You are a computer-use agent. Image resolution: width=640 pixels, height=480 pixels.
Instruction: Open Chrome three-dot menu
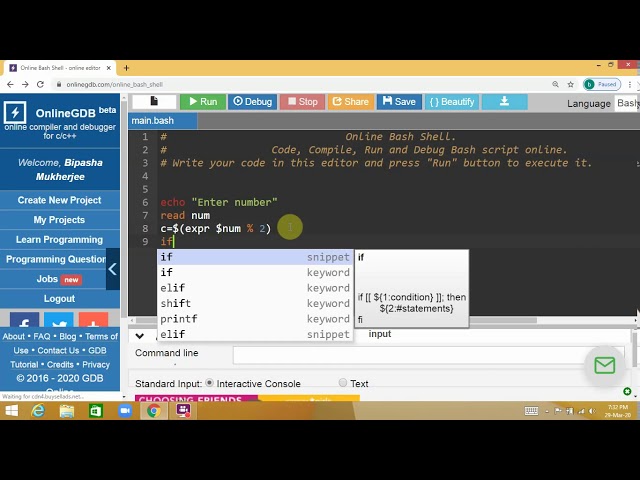(630, 84)
